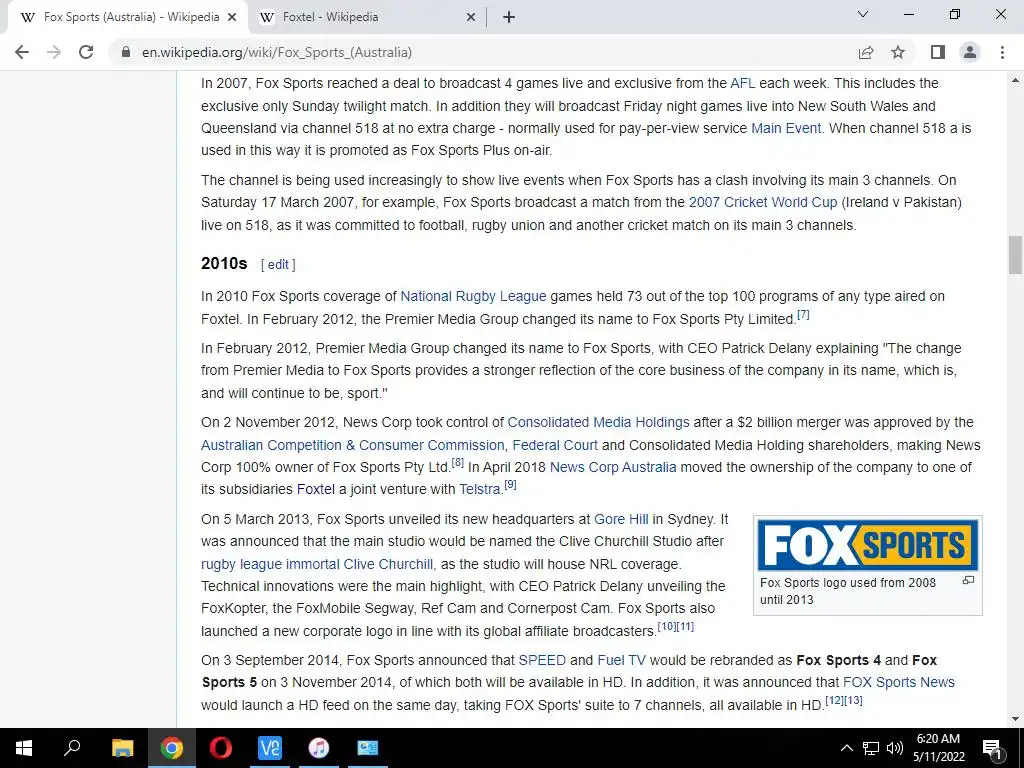Jump to citation 12
Image resolution: width=1024 pixels, height=768 pixels.
pos(835,701)
